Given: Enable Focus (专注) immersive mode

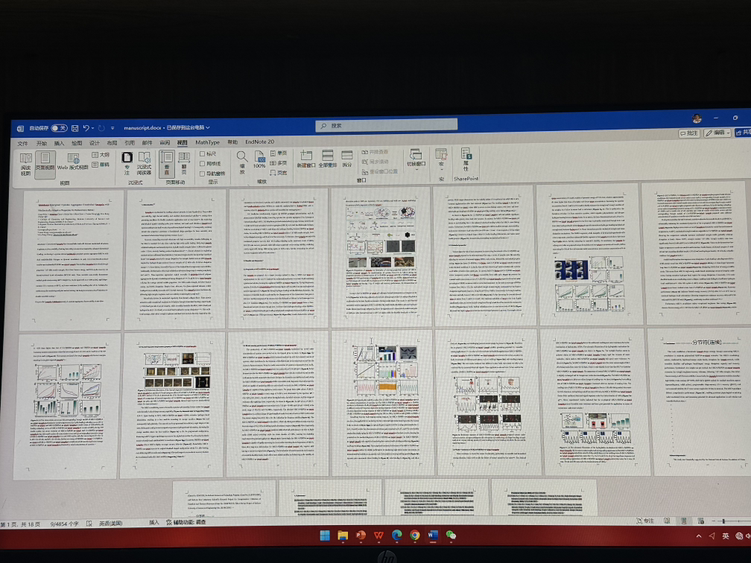Looking at the screenshot, I should click(127, 163).
